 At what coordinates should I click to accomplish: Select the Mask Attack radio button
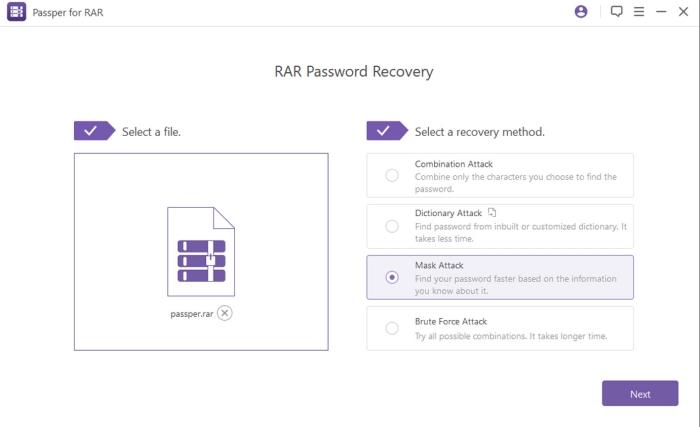(392, 277)
